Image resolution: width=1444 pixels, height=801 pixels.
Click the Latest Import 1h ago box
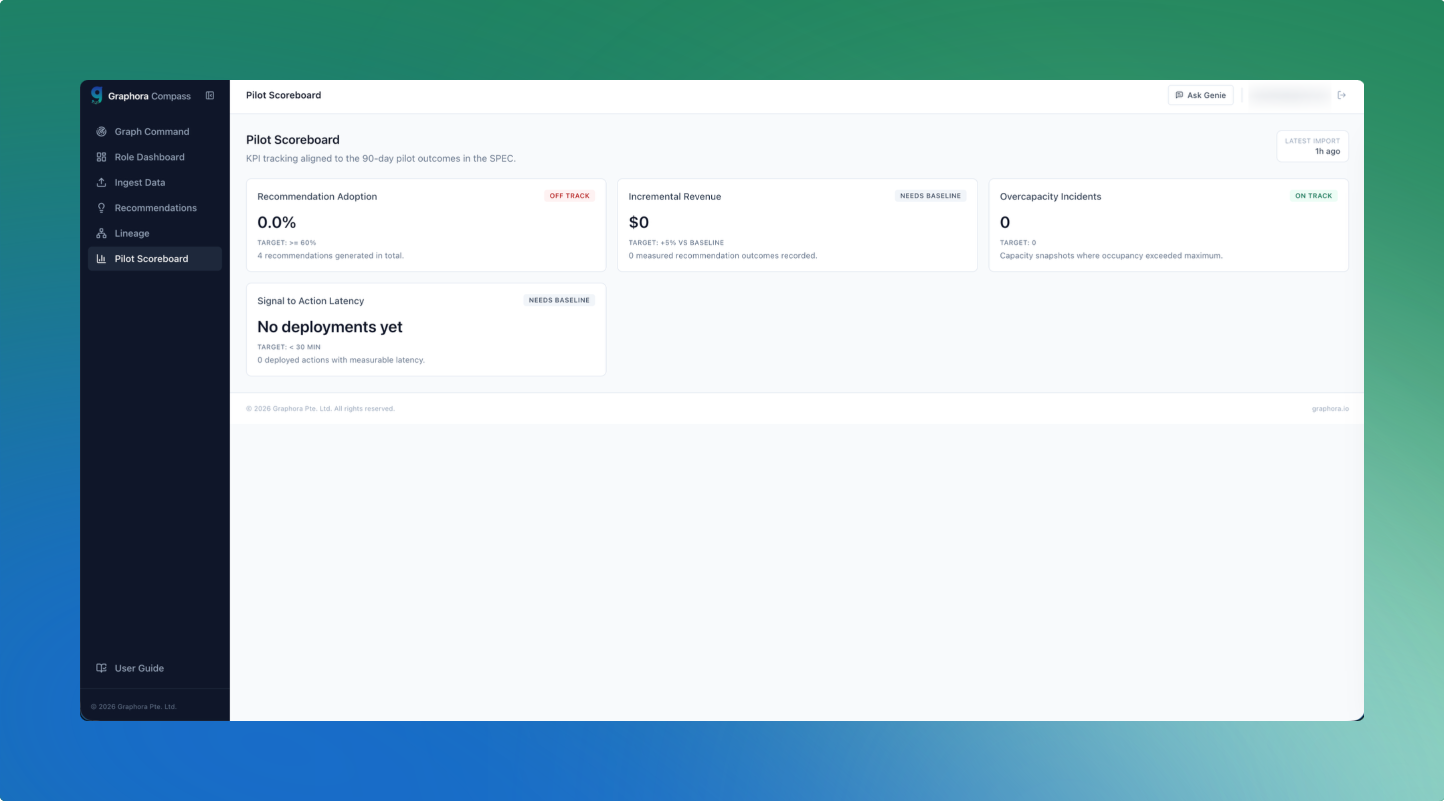[1313, 146]
